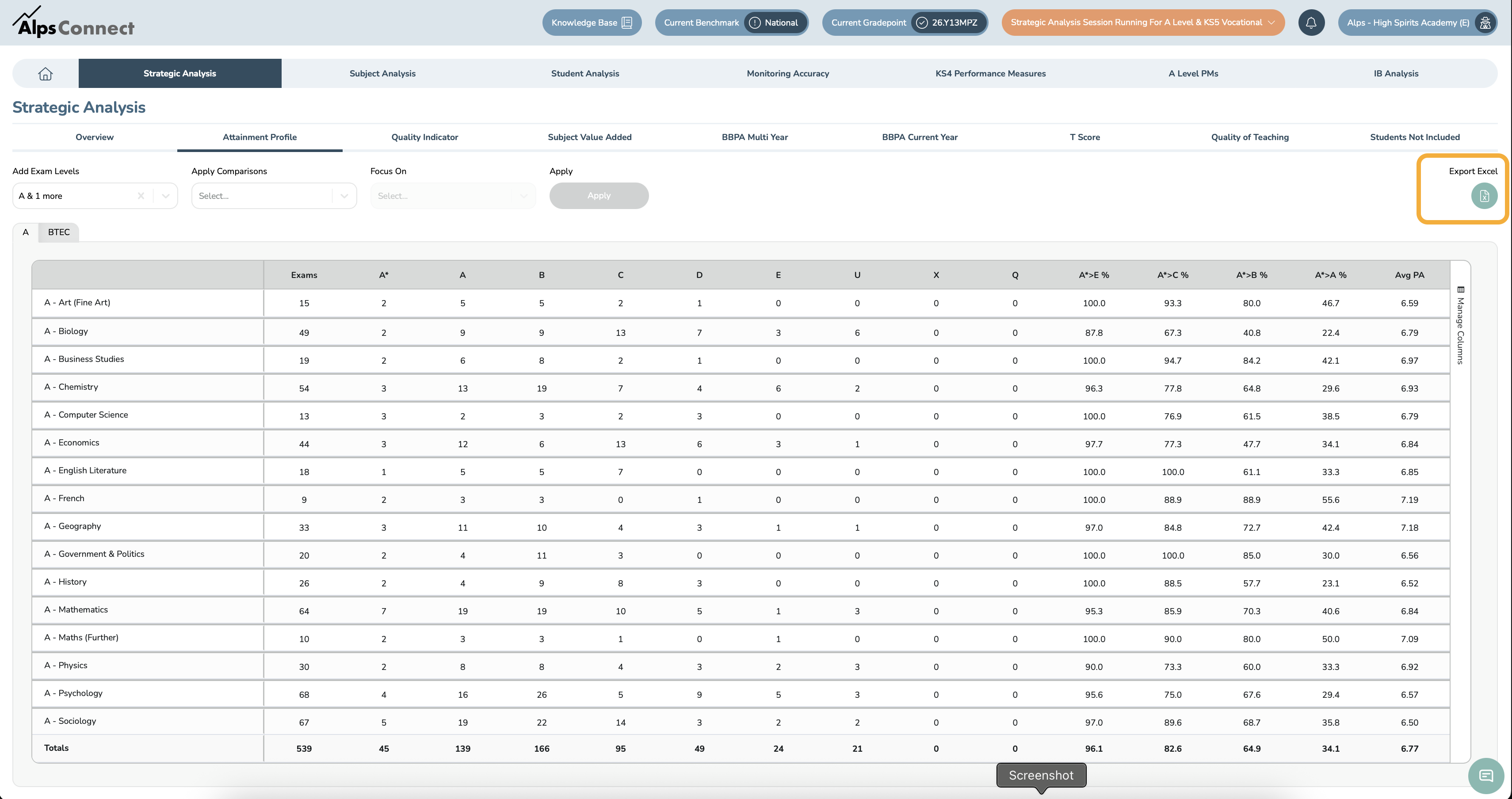Screen dimensions: 1512x799
Task: Open Manage Columns side panel
Action: [1460, 325]
